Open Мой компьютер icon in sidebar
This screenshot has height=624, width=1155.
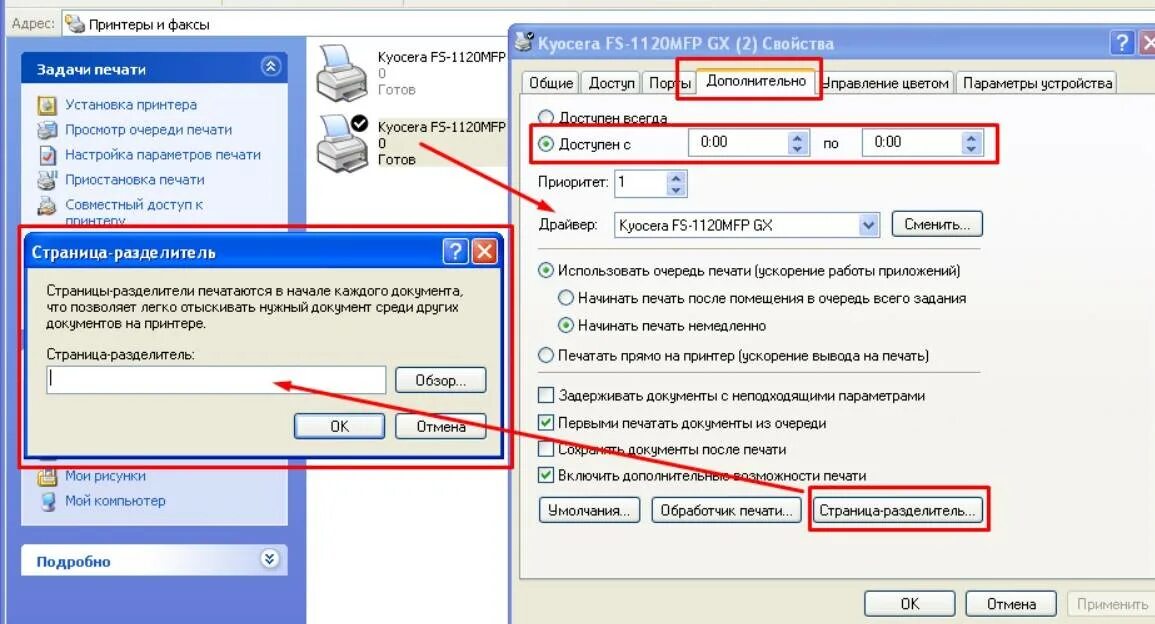(x=47, y=501)
